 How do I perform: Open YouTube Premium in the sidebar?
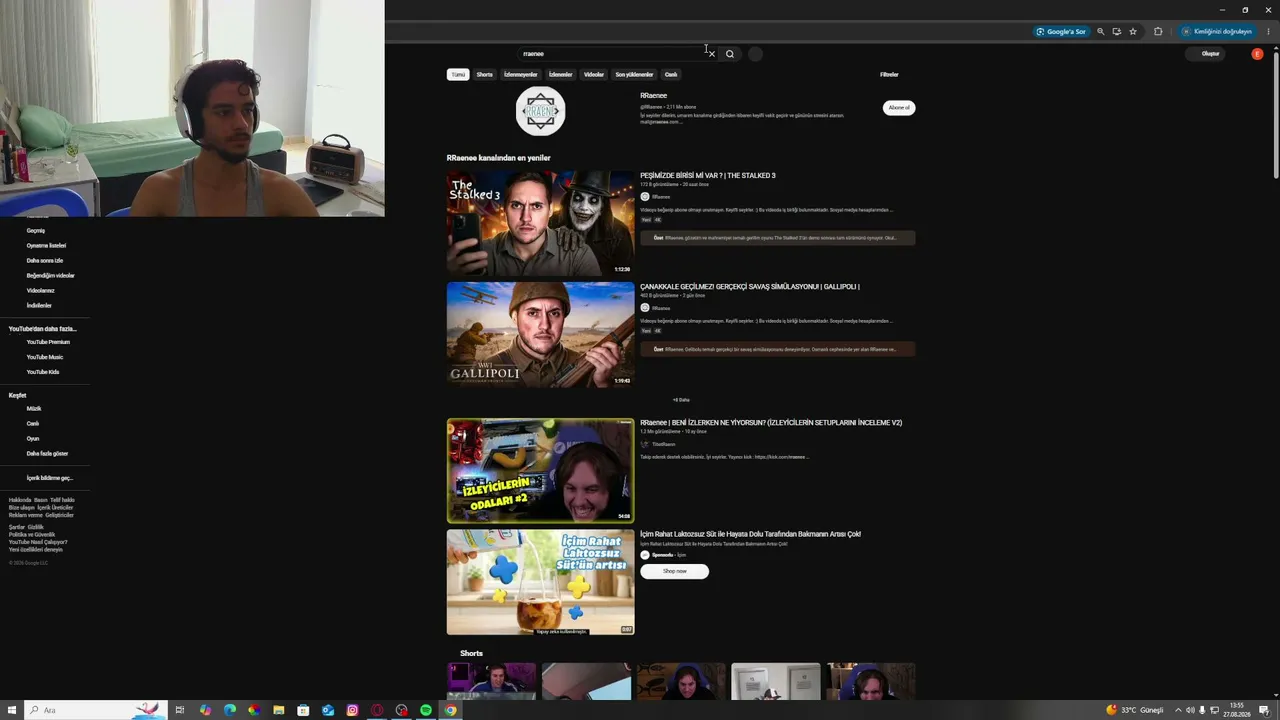[48, 342]
